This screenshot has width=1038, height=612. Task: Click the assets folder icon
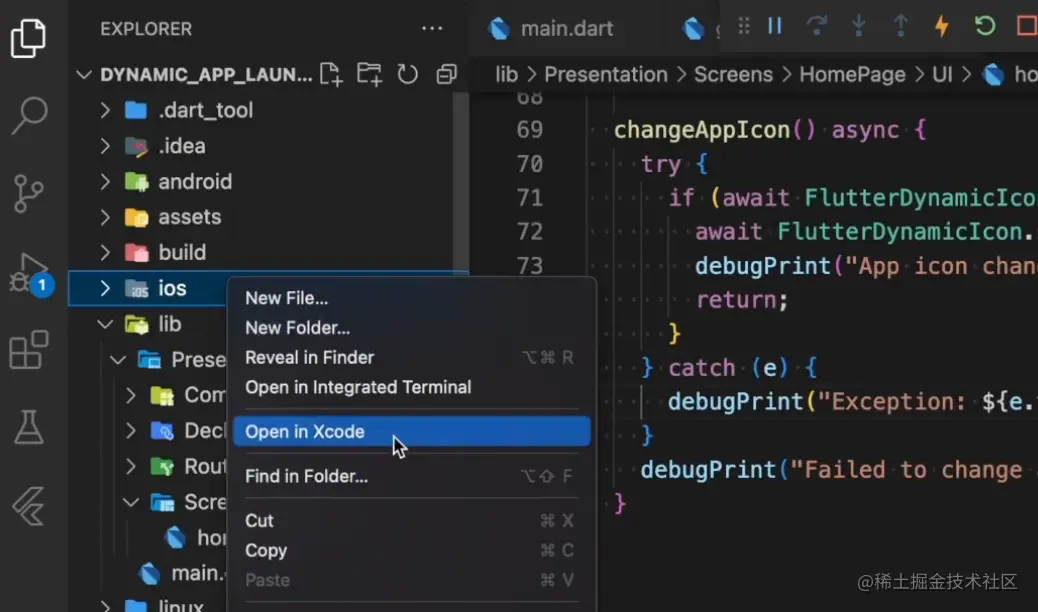(x=136, y=217)
